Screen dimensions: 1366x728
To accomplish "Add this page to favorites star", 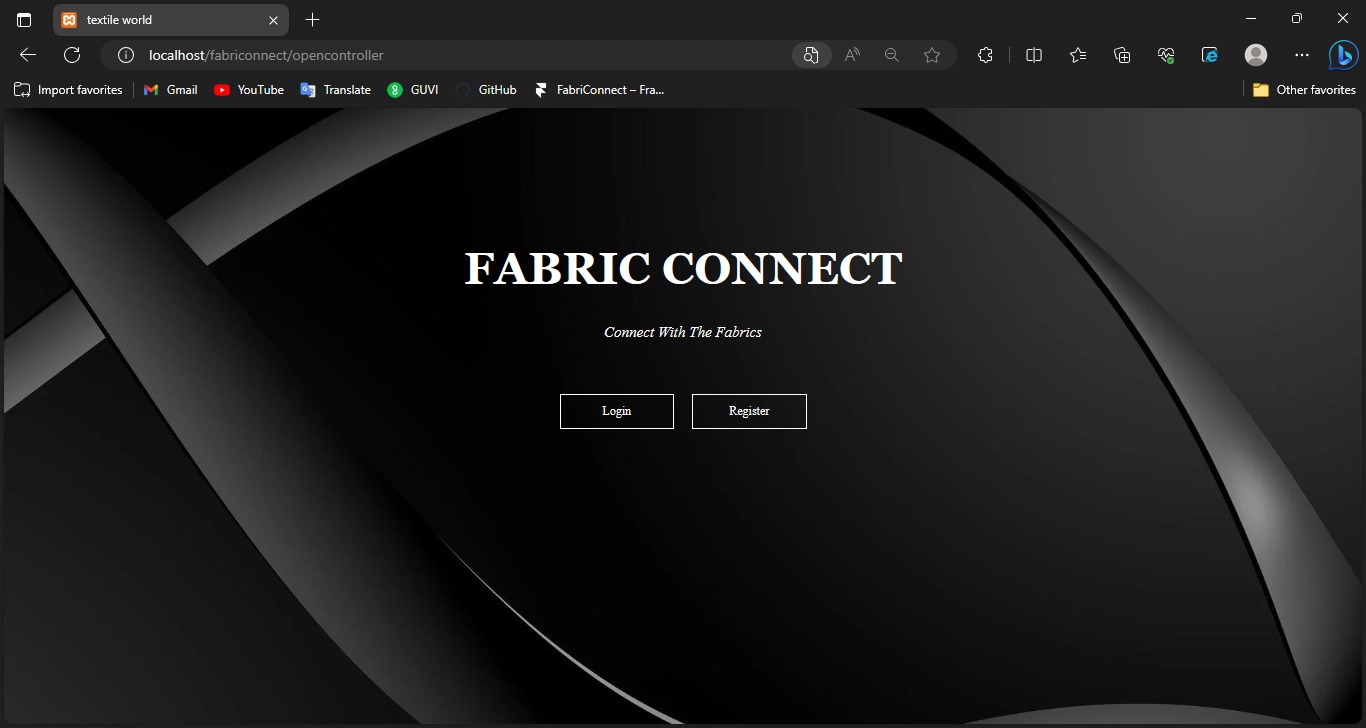I will pyautogui.click(x=932, y=55).
